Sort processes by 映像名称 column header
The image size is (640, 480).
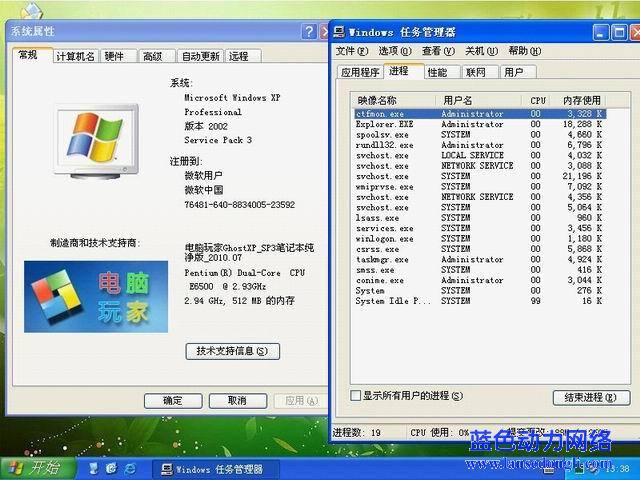pyautogui.click(x=393, y=100)
